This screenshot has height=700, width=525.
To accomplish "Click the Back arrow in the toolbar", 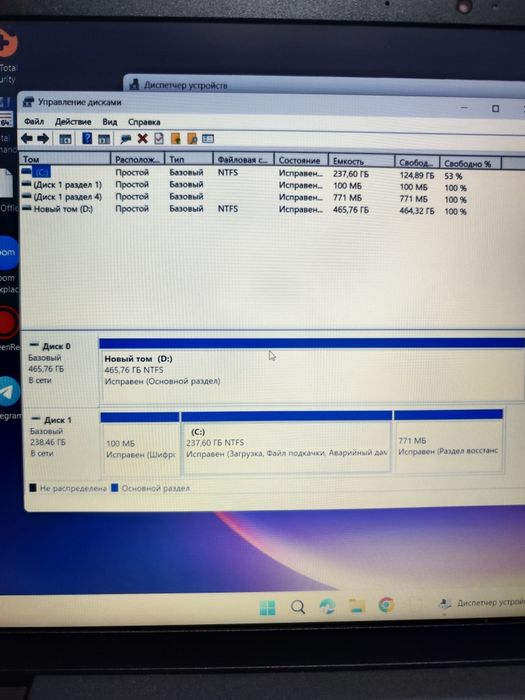I will pos(27,138).
